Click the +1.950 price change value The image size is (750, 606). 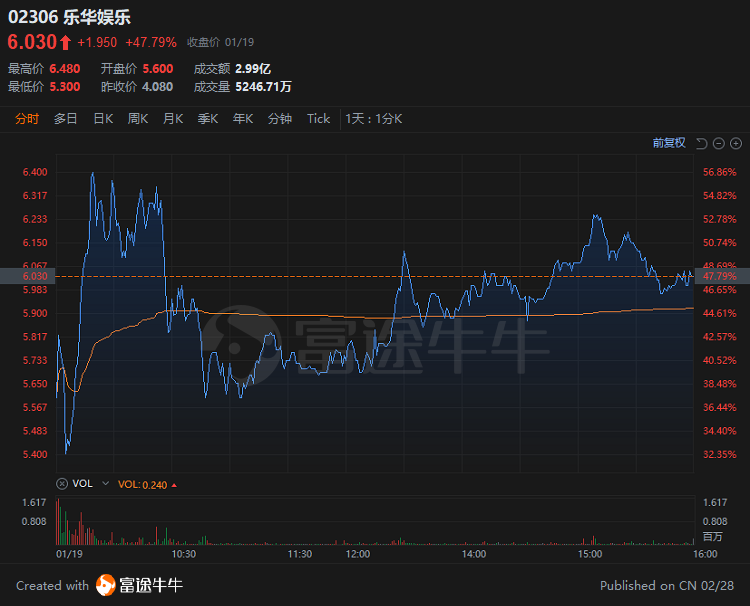point(97,43)
